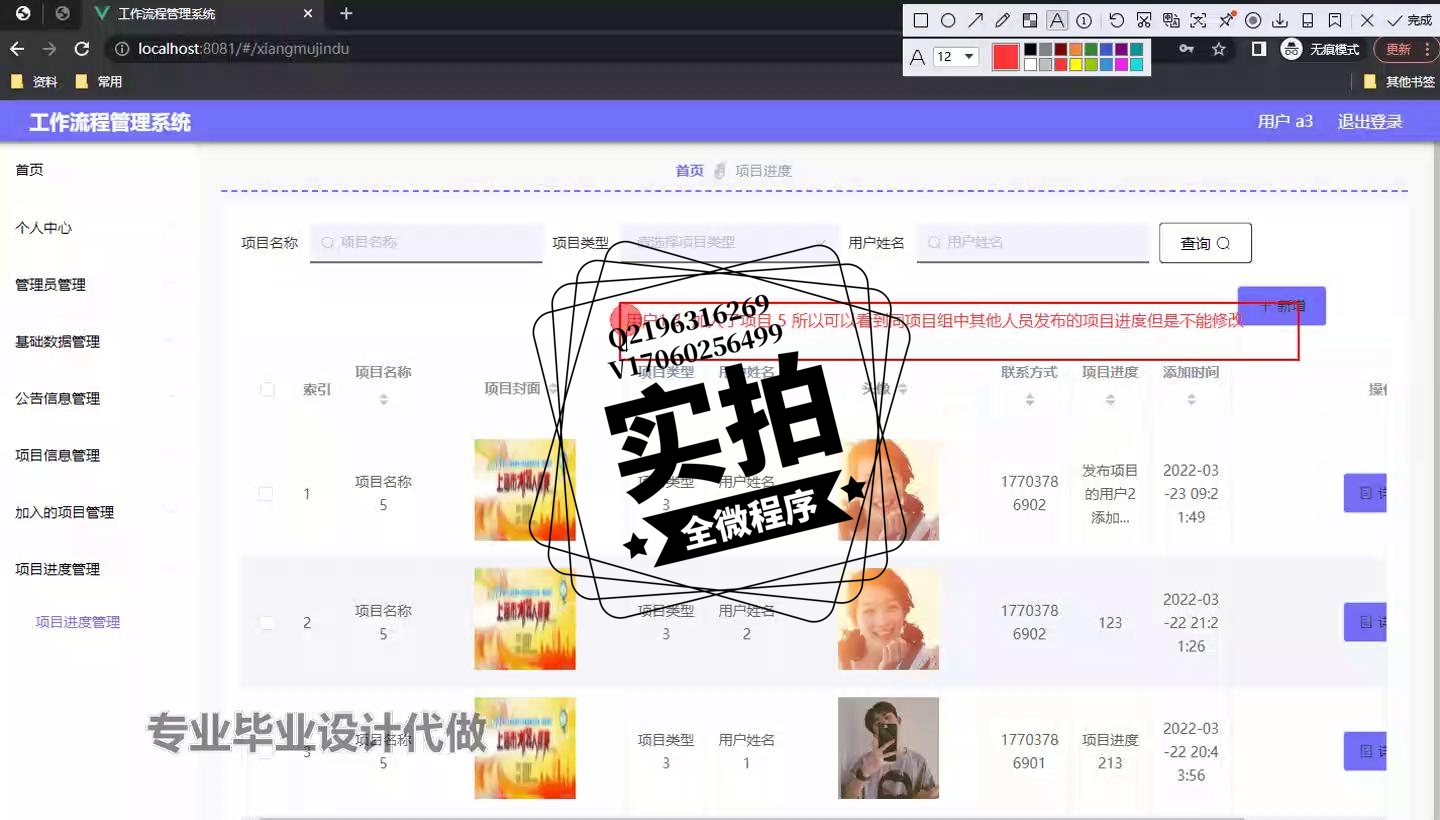Focus the 项目名称 search input
Viewport: 1440px width, 820px height.
pyautogui.click(x=426, y=242)
